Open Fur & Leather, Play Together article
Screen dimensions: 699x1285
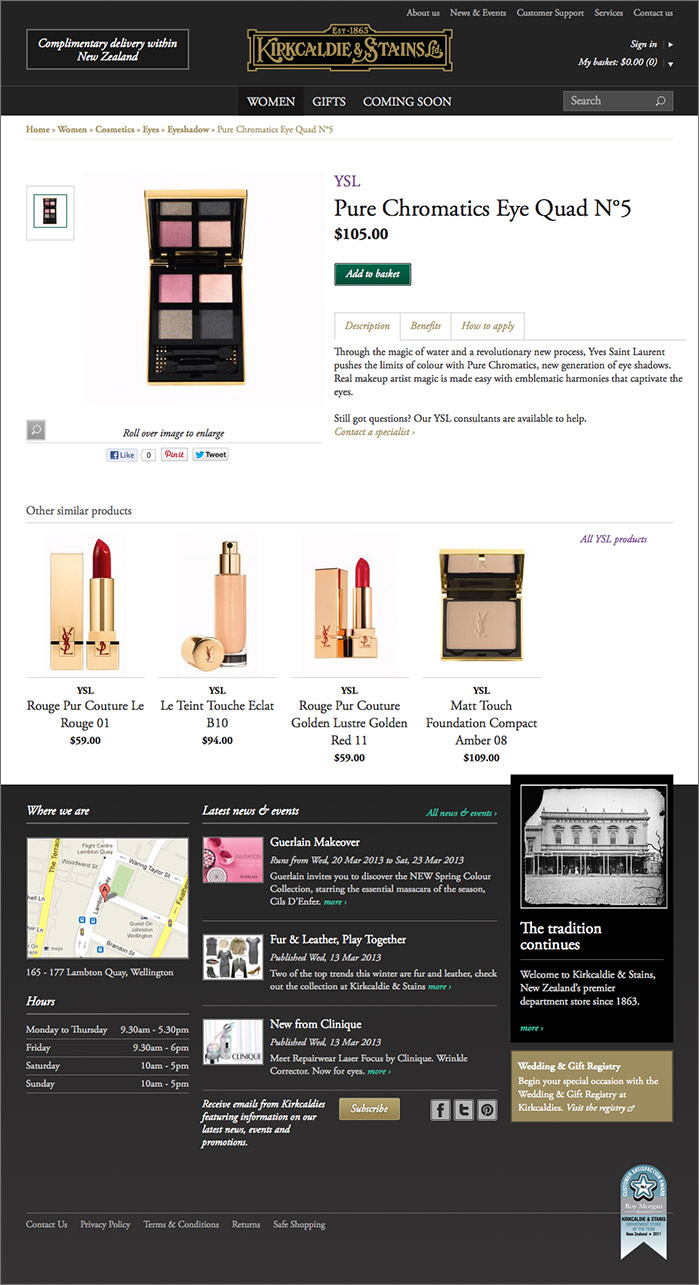[x=338, y=940]
